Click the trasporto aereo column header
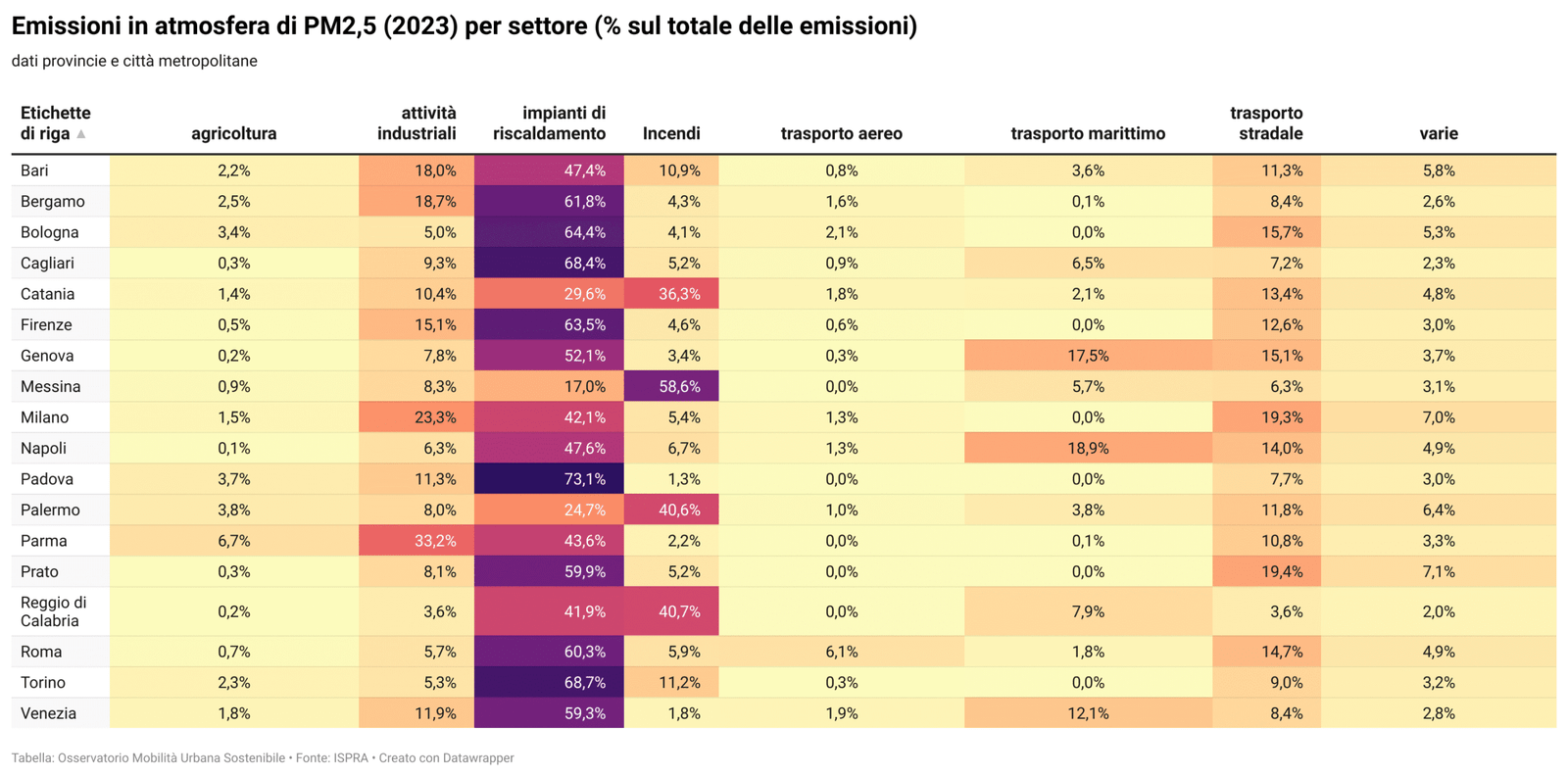This screenshot has width=1568, height=777. [x=841, y=133]
